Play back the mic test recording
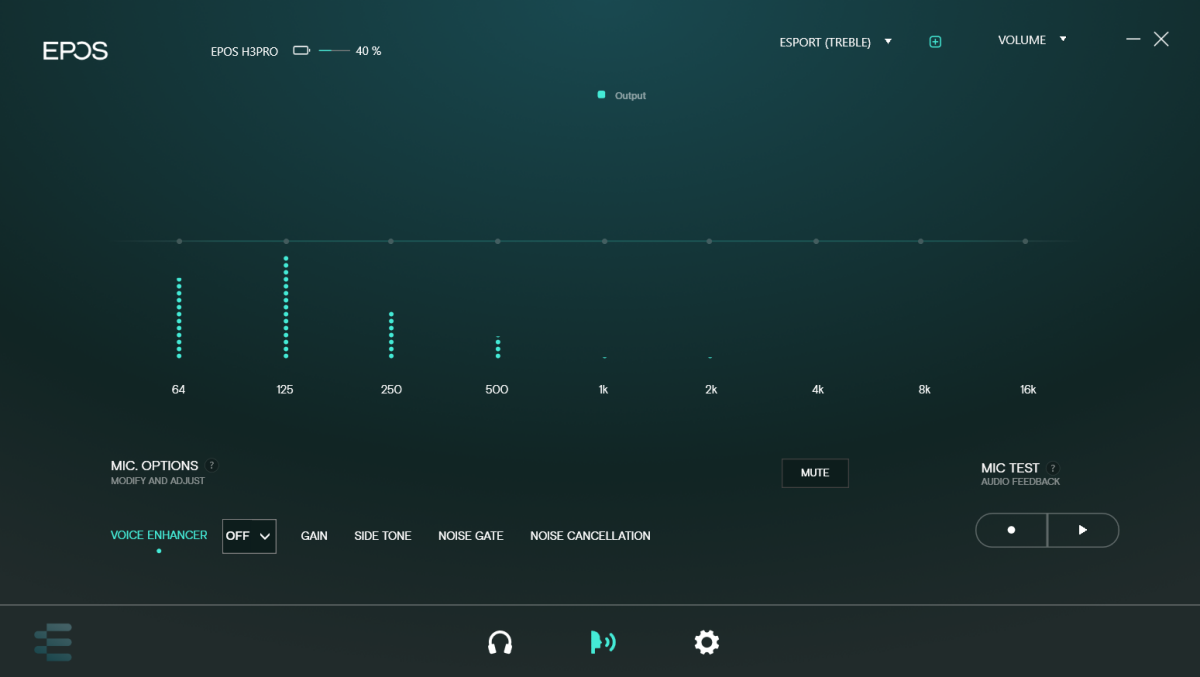 pos(1082,530)
